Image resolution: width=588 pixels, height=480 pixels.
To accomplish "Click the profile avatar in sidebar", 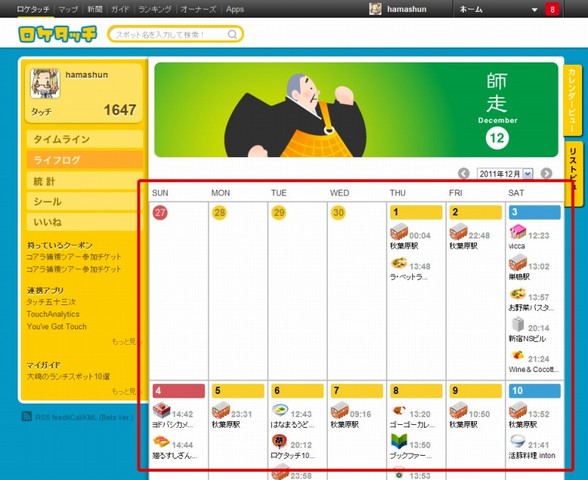I will pyautogui.click(x=45, y=84).
